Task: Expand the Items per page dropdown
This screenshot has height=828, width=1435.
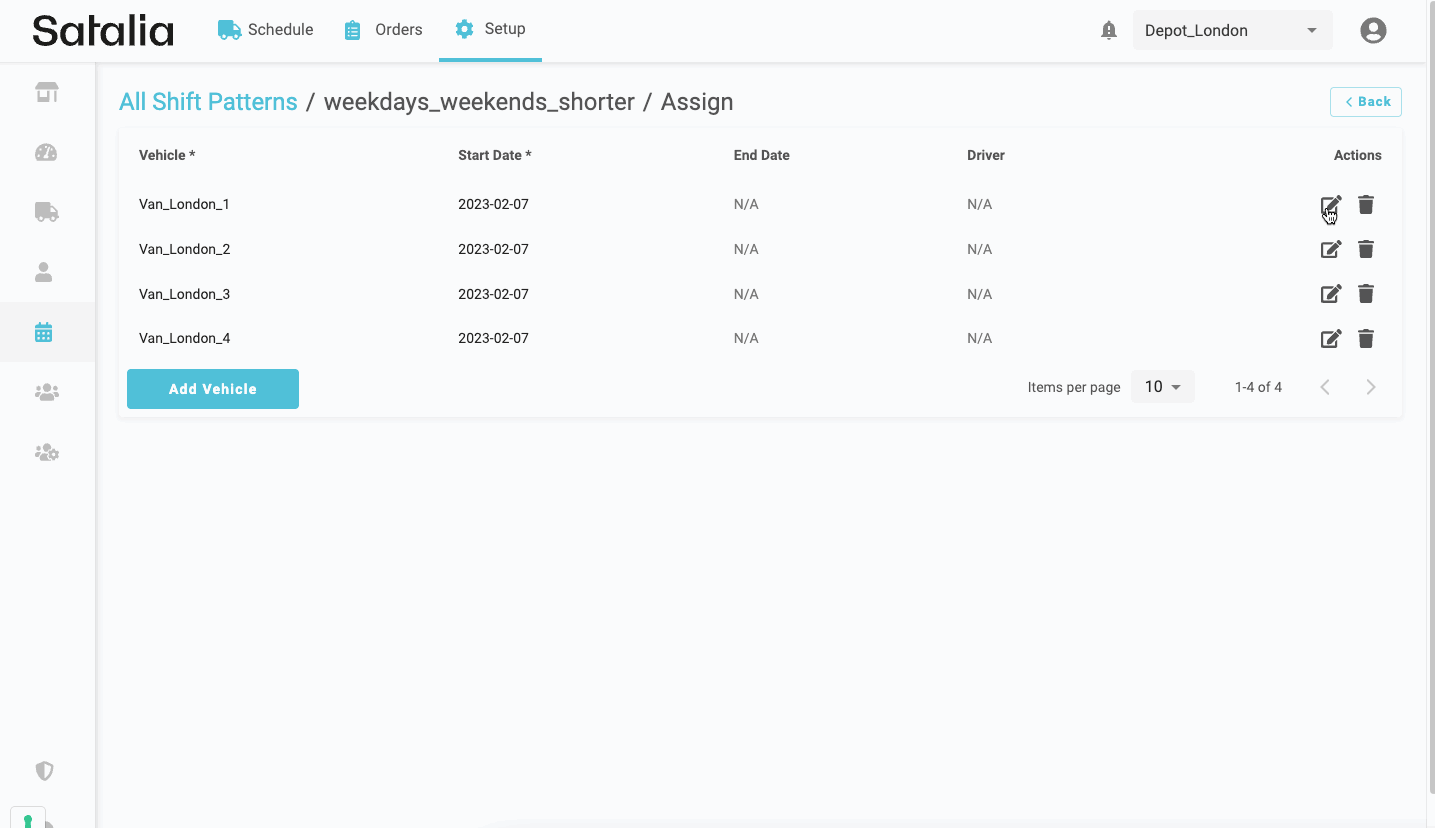Action: click(1162, 387)
